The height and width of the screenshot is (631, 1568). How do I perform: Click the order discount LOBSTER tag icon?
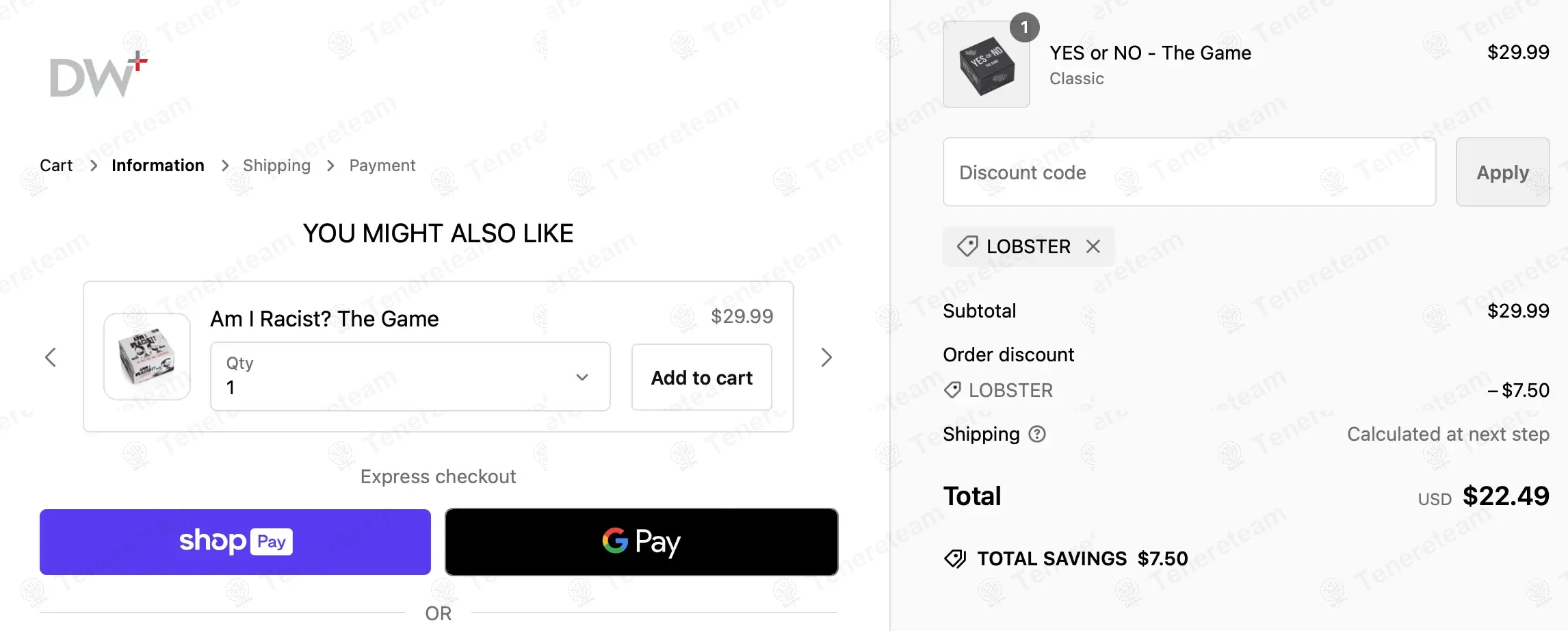pyautogui.click(x=952, y=390)
